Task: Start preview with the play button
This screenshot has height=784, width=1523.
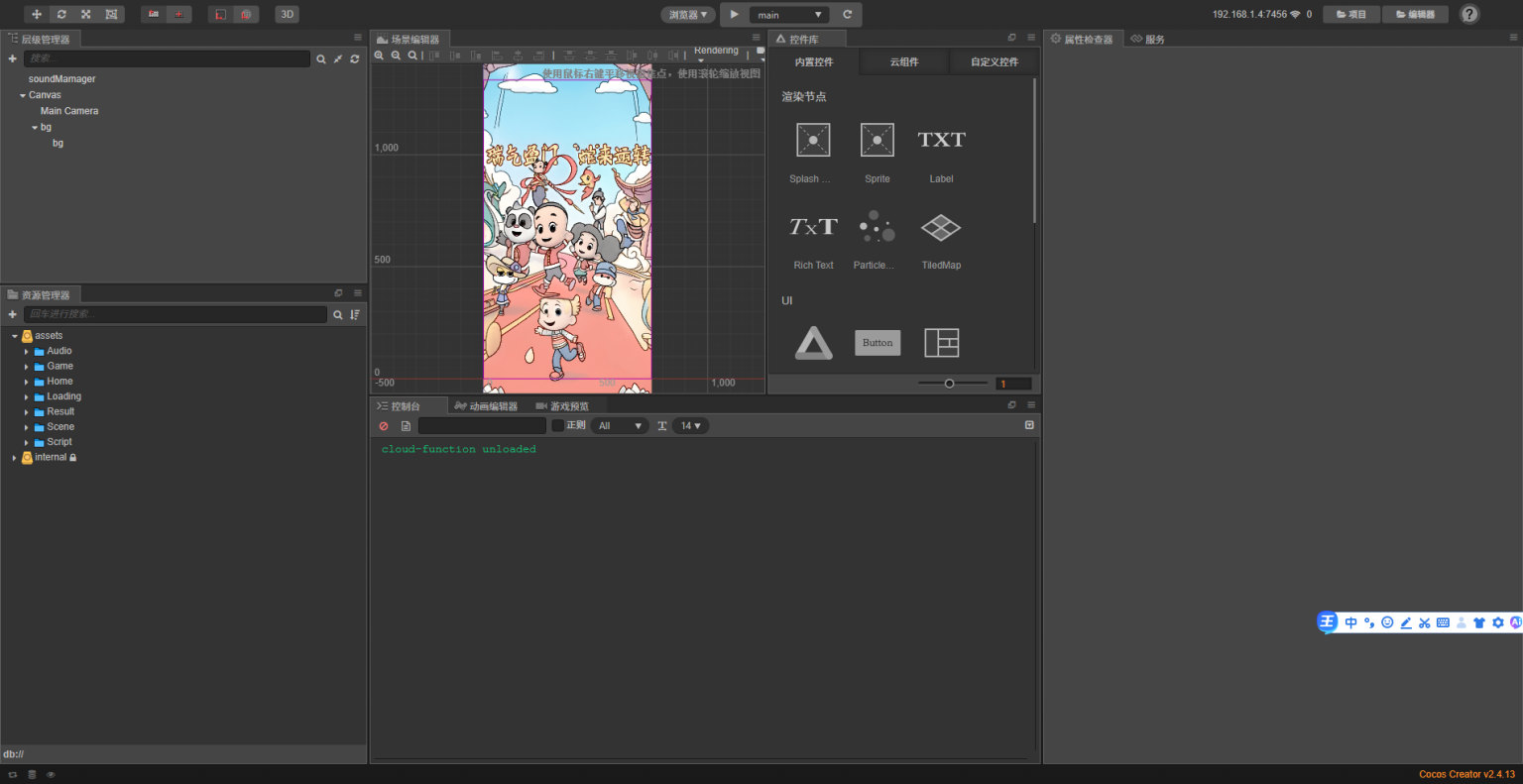Action: point(734,15)
